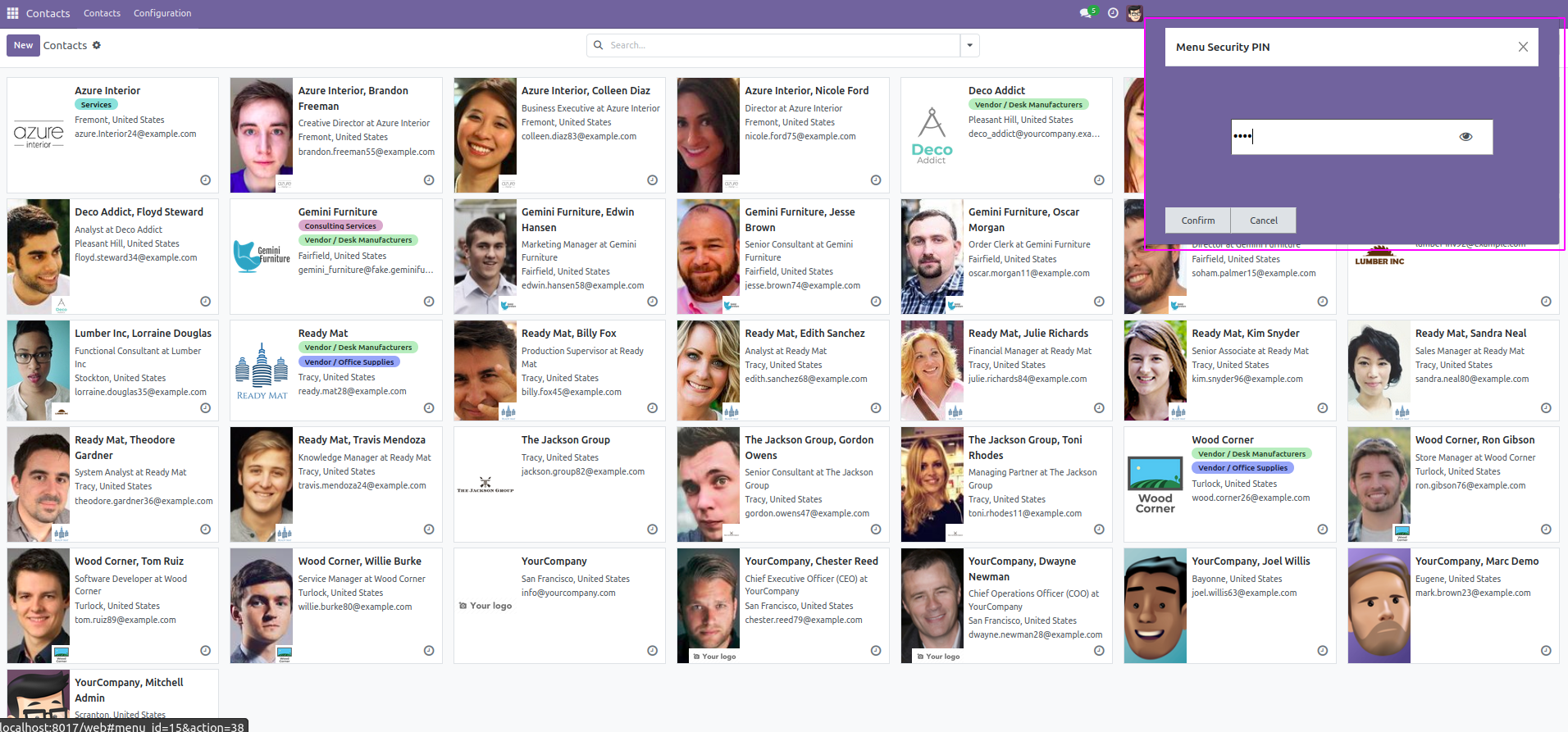Close the Menu Security PIN dialog
1568x732 pixels.
(x=1523, y=47)
